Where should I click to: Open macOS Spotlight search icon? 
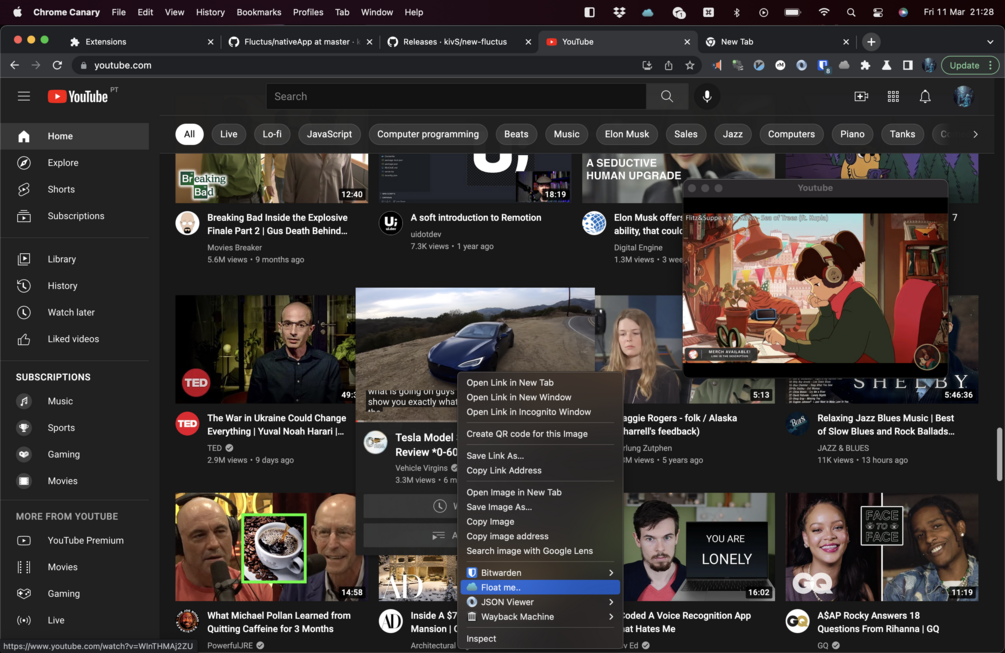[x=851, y=12]
